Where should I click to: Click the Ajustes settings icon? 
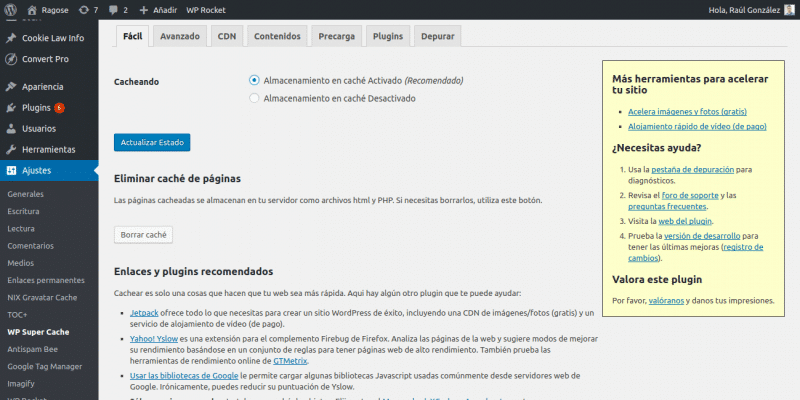(x=11, y=170)
